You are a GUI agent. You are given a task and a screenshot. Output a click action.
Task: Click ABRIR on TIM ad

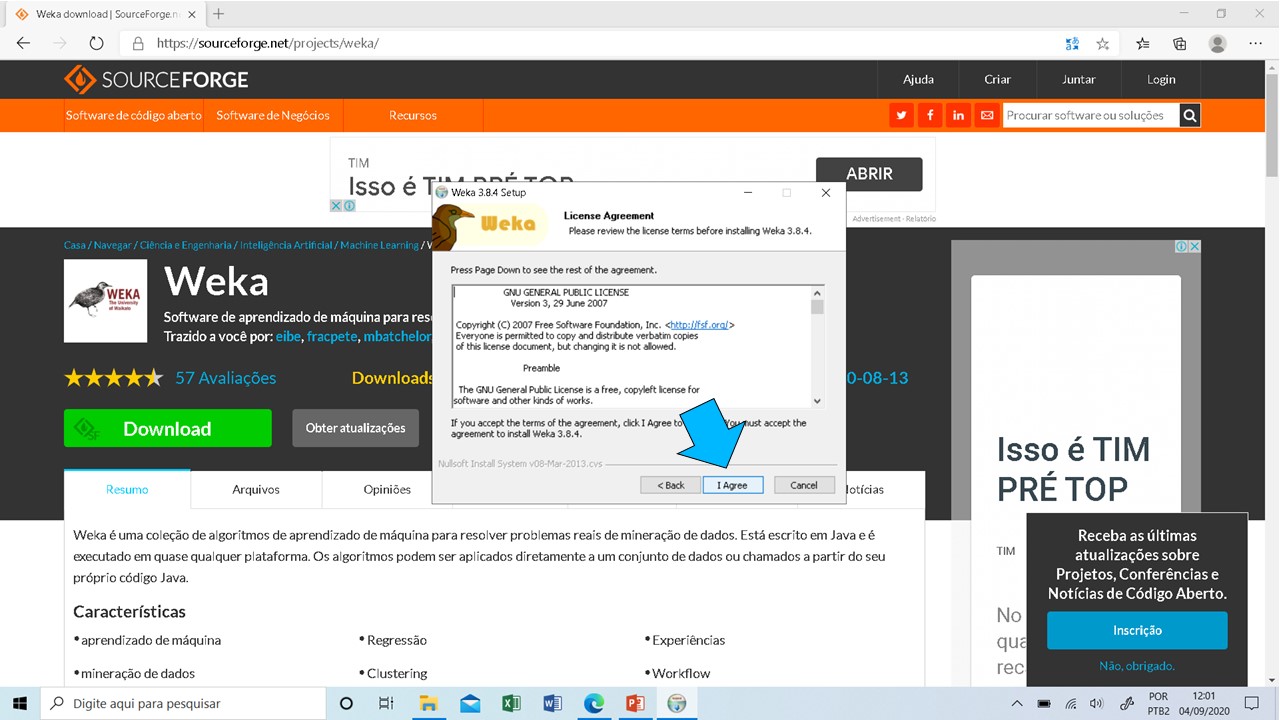[869, 174]
